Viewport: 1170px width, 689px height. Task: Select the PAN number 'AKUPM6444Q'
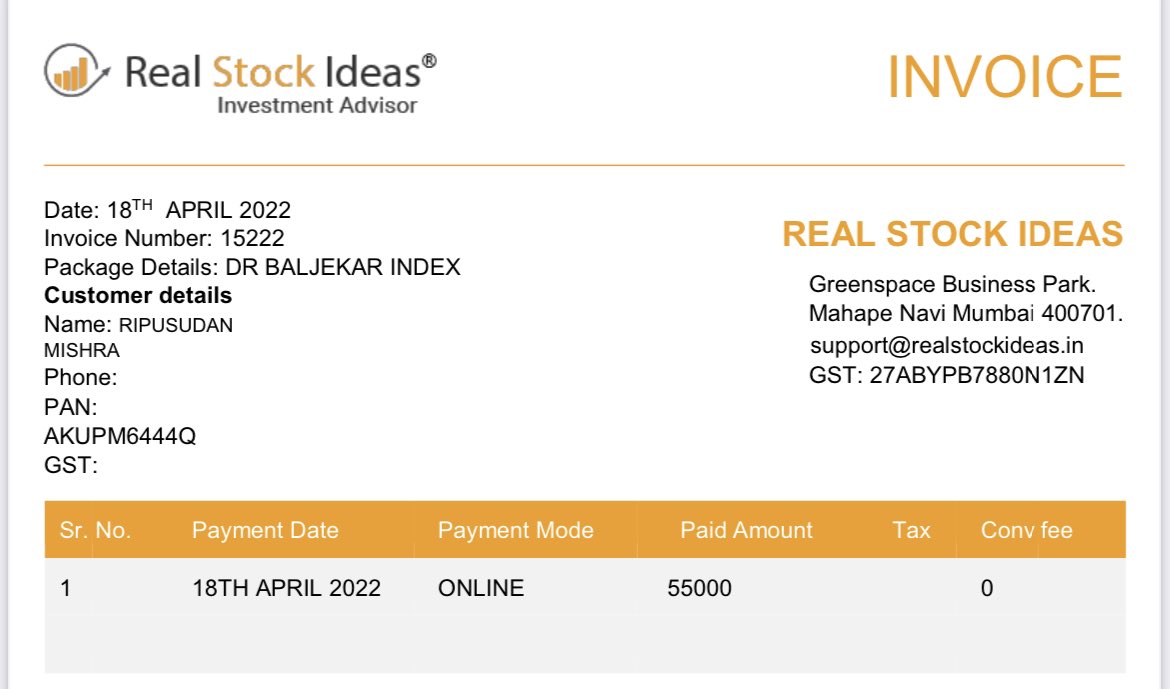pyautogui.click(x=120, y=436)
